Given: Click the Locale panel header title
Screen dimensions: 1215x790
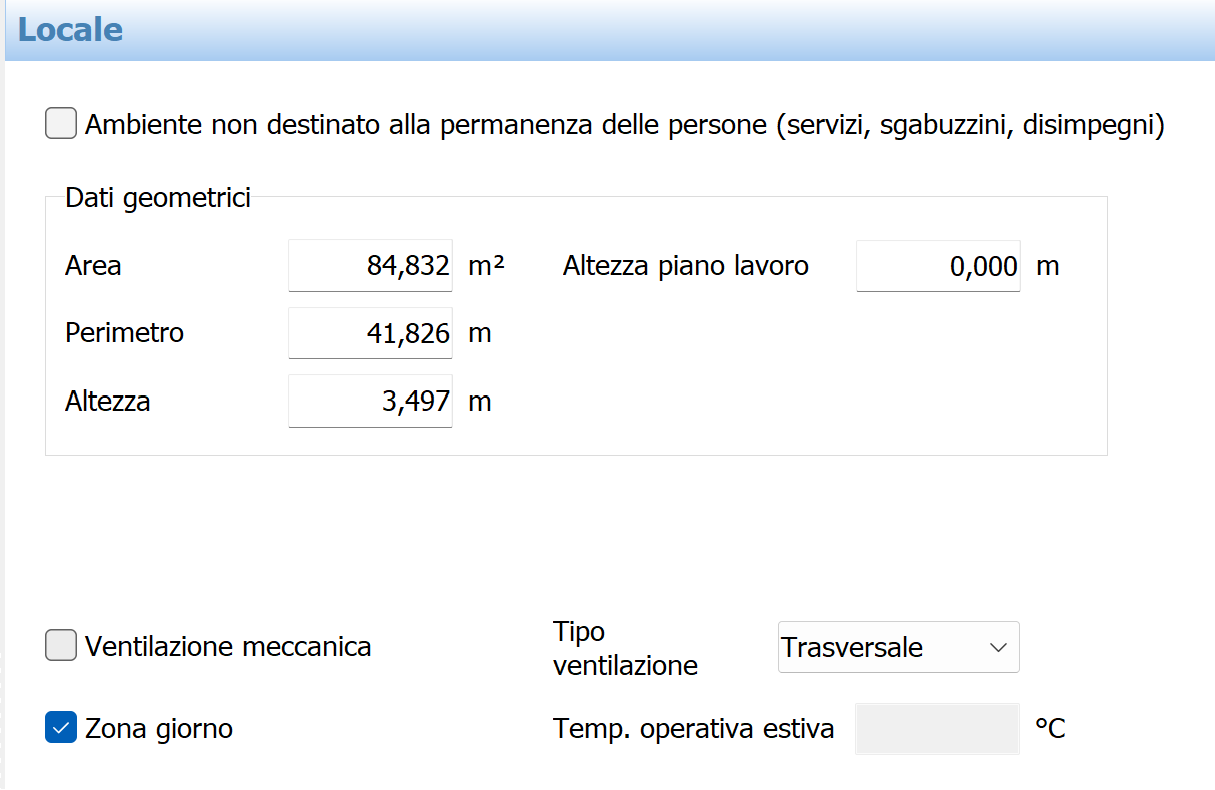Looking at the screenshot, I should pos(70,30).
